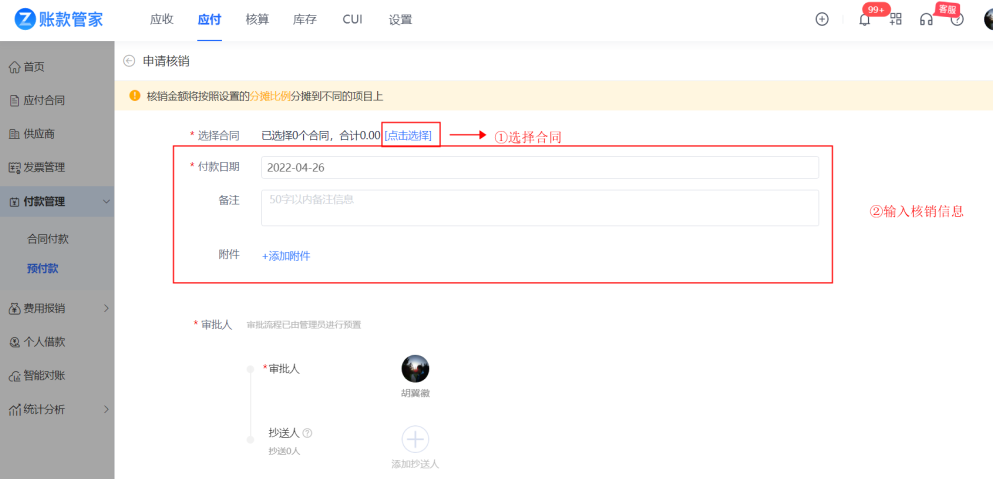Open the apps grid icon
The height and width of the screenshot is (479, 993).
[895, 20]
